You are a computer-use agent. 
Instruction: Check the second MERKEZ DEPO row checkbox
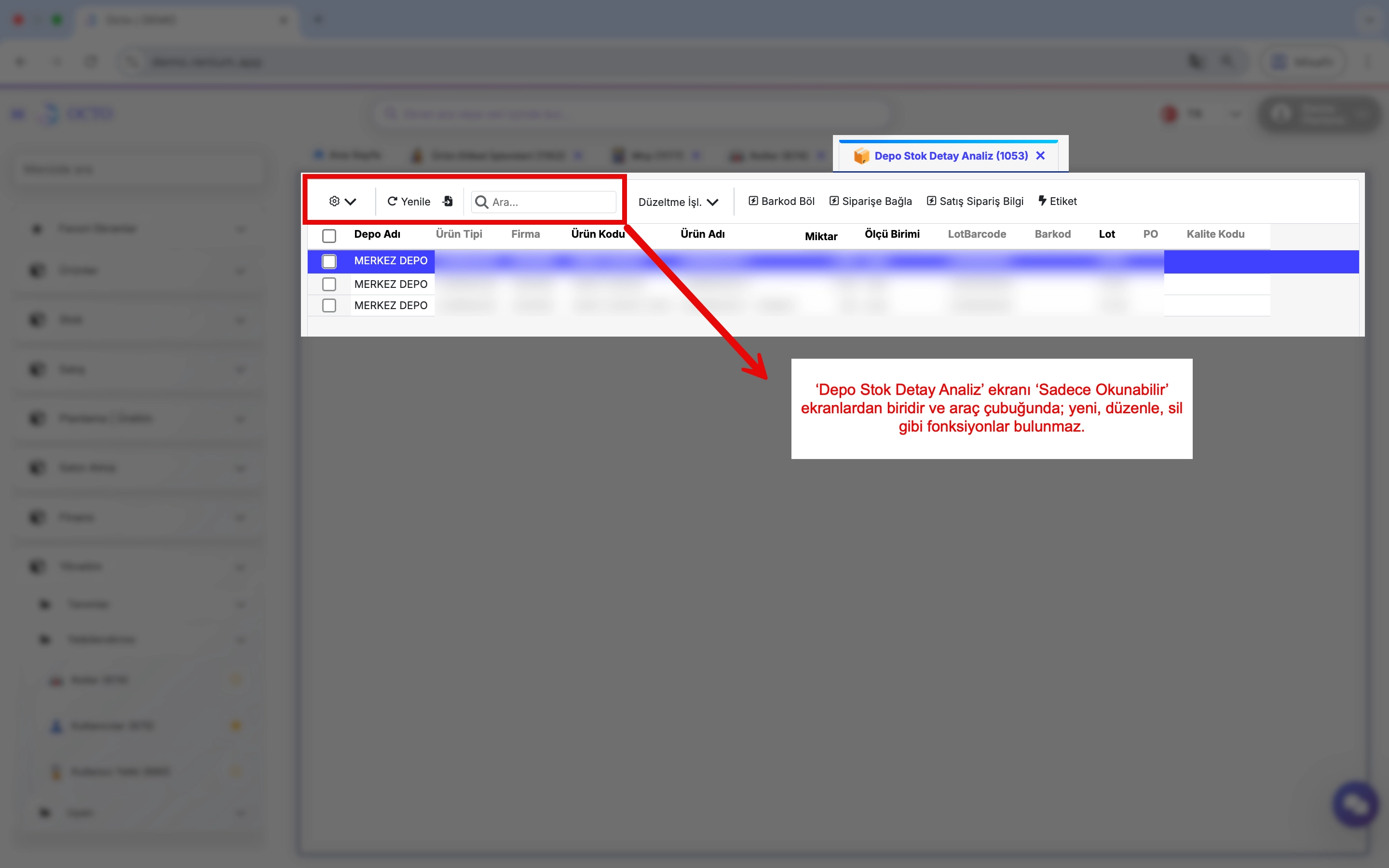coord(329,284)
